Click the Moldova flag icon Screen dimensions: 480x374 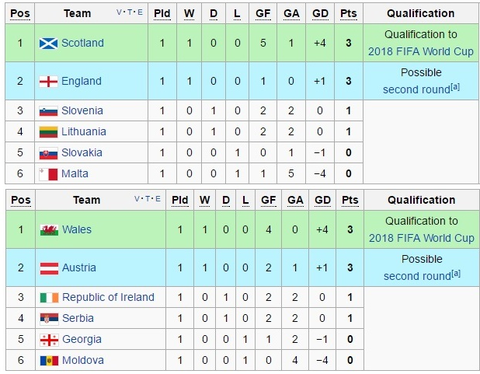(x=49, y=361)
